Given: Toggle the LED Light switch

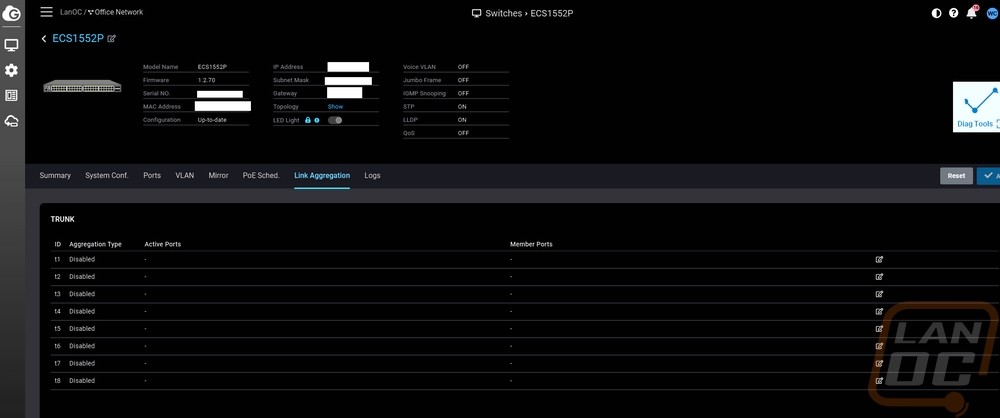Looking at the screenshot, I should point(335,120).
